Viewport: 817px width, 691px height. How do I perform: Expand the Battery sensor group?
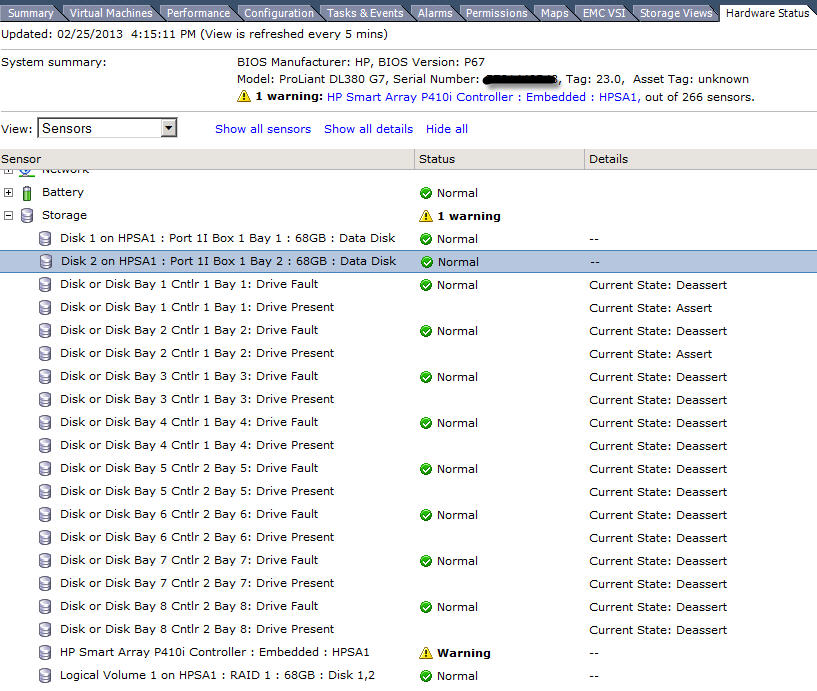(x=8, y=192)
